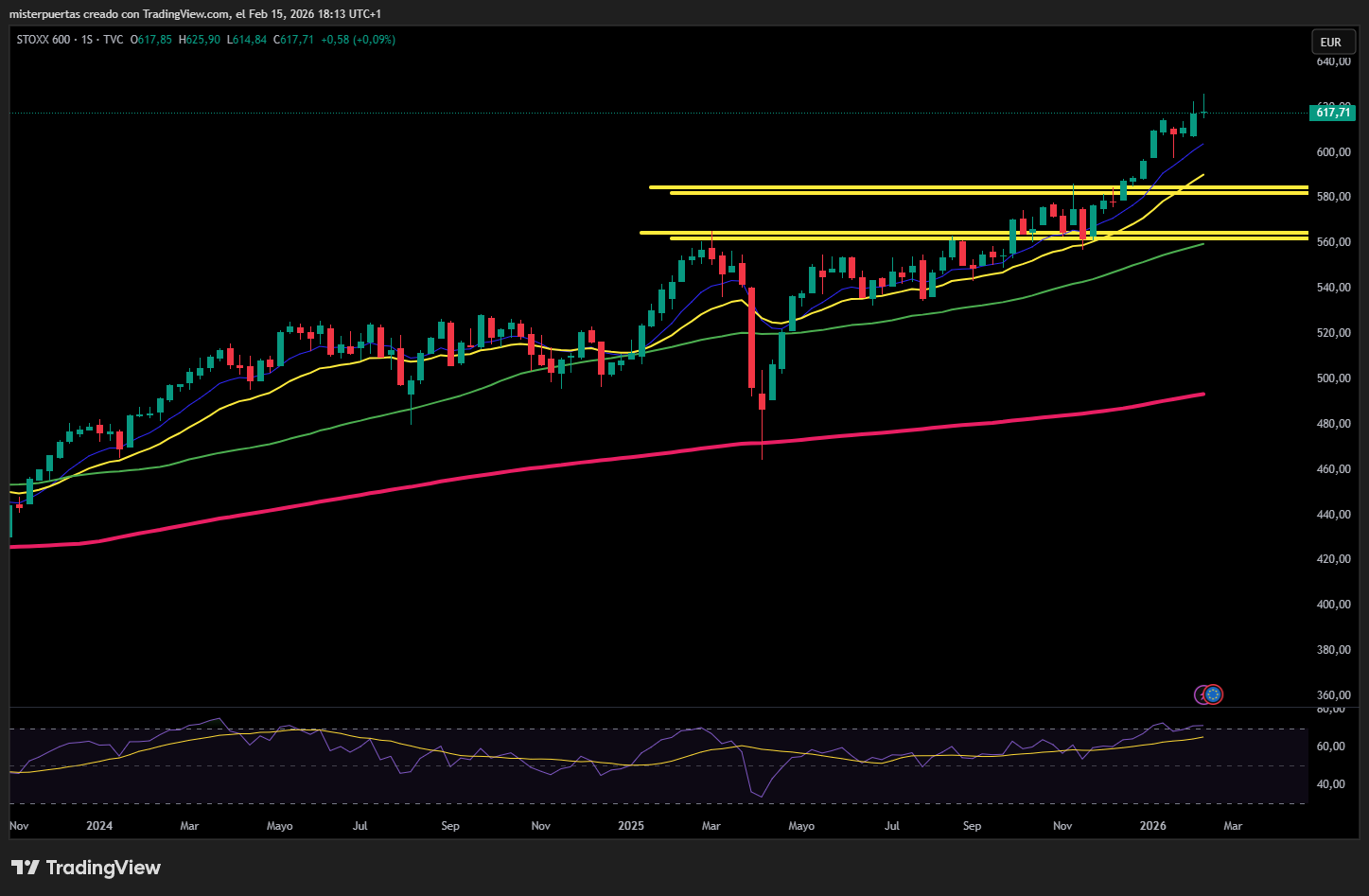Image resolution: width=1369 pixels, height=896 pixels.
Task: Click the 580,00 price axis label
Action: [1333, 197]
